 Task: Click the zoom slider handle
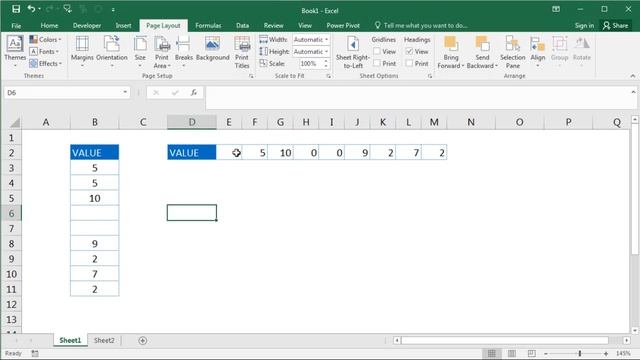[580, 353]
